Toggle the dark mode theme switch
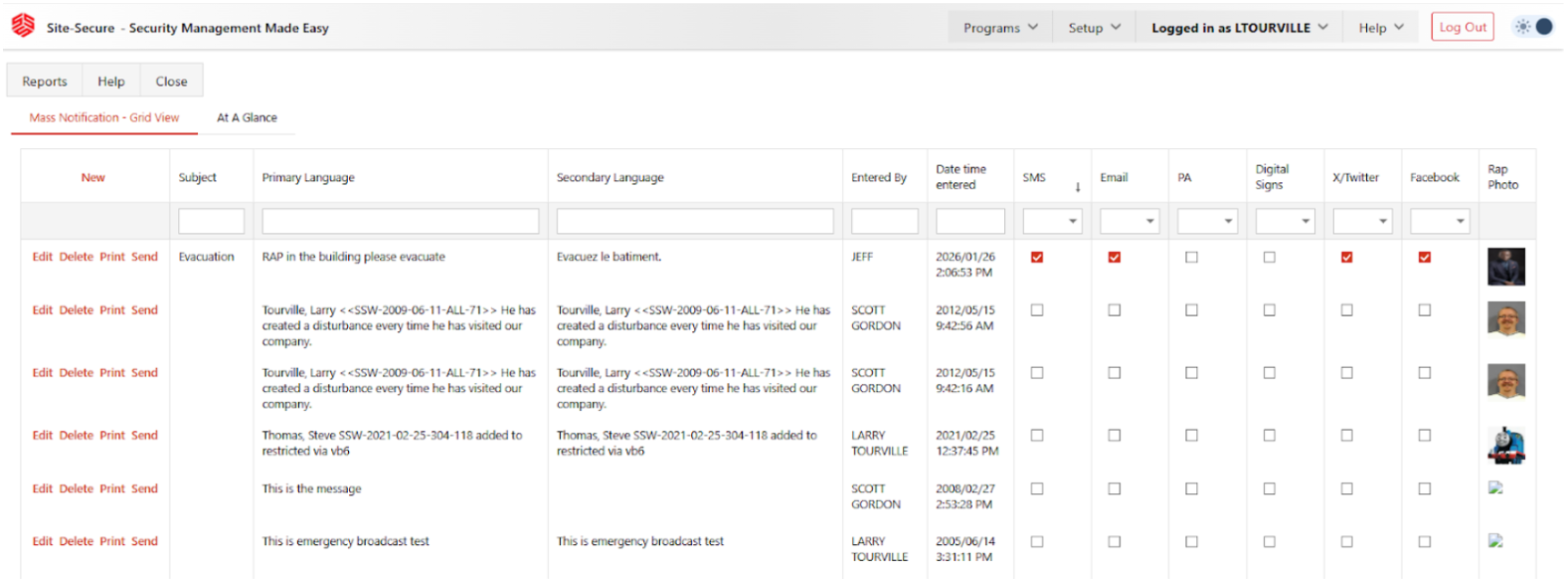The height and width of the screenshot is (579, 1568). 1533,27
